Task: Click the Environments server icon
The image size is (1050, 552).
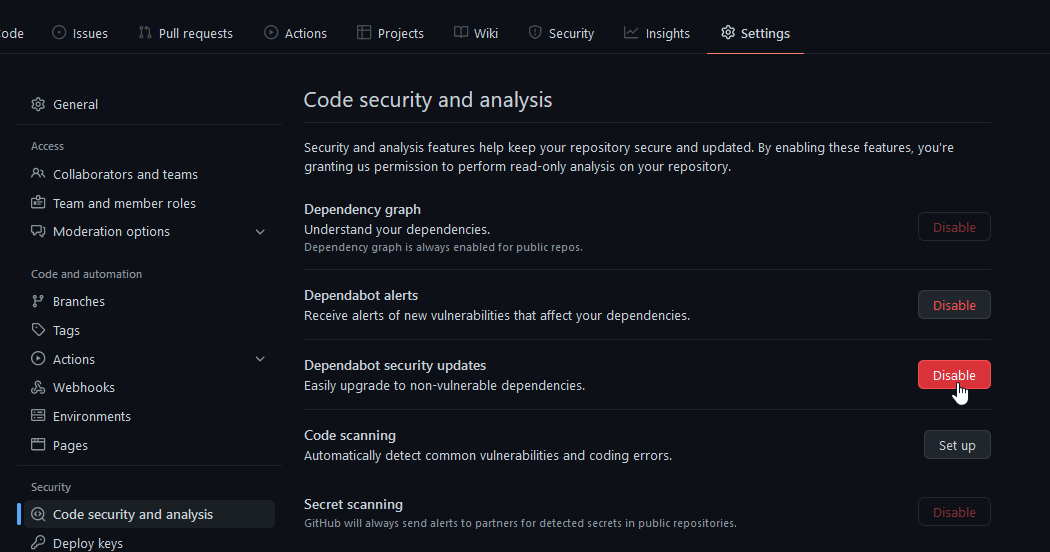Action: [x=38, y=415]
